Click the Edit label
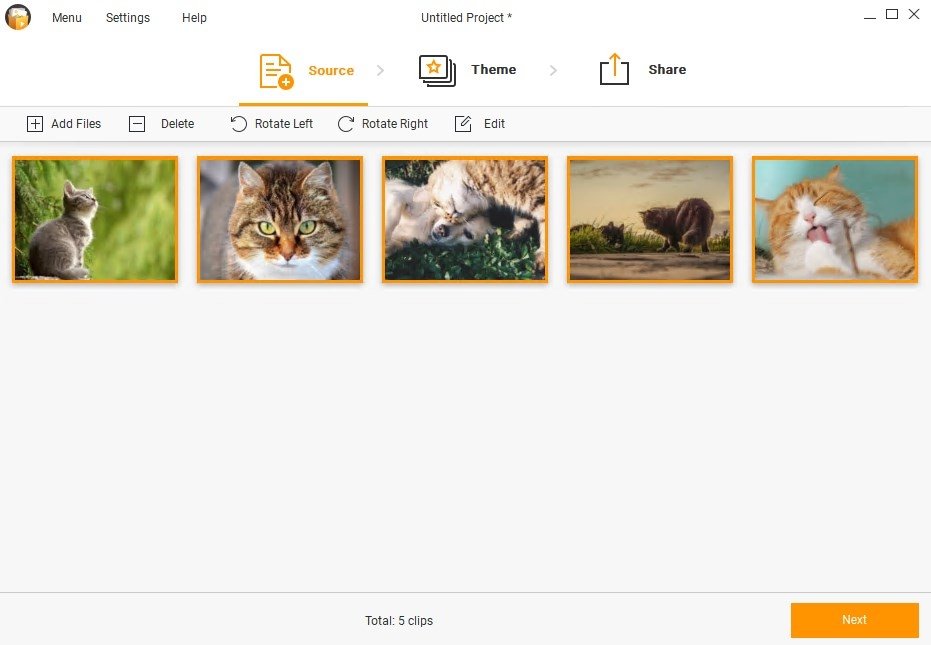The height and width of the screenshot is (645, 931). click(x=494, y=124)
